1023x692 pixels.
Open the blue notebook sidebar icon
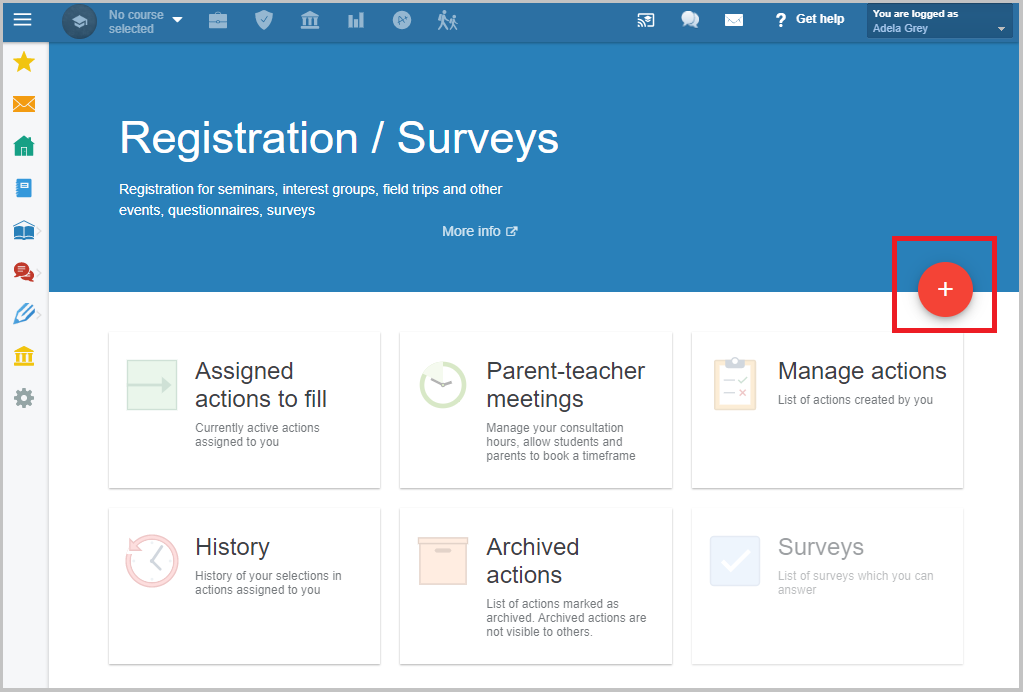[24, 188]
